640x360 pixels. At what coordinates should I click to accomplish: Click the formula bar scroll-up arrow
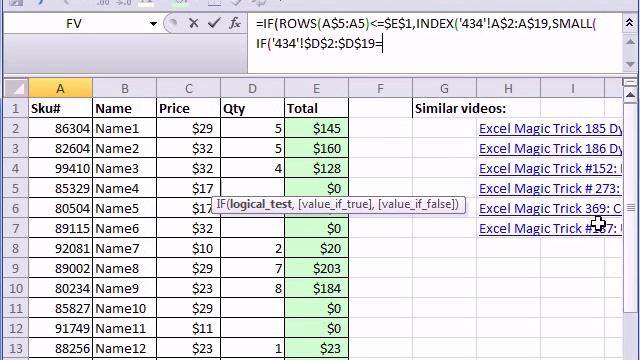pos(630,42)
